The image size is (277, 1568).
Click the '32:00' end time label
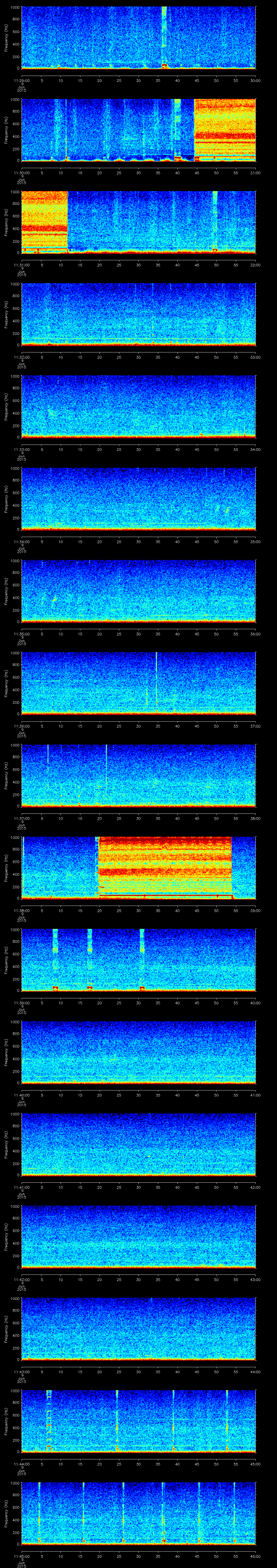click(x=255, y=265)
